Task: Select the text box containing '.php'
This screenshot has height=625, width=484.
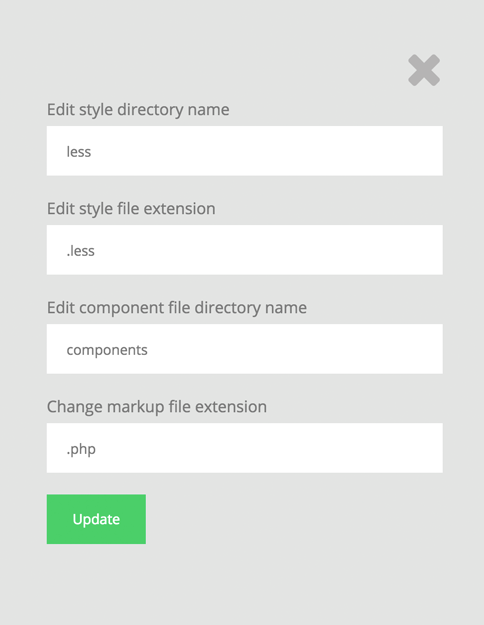Action: 244,448
